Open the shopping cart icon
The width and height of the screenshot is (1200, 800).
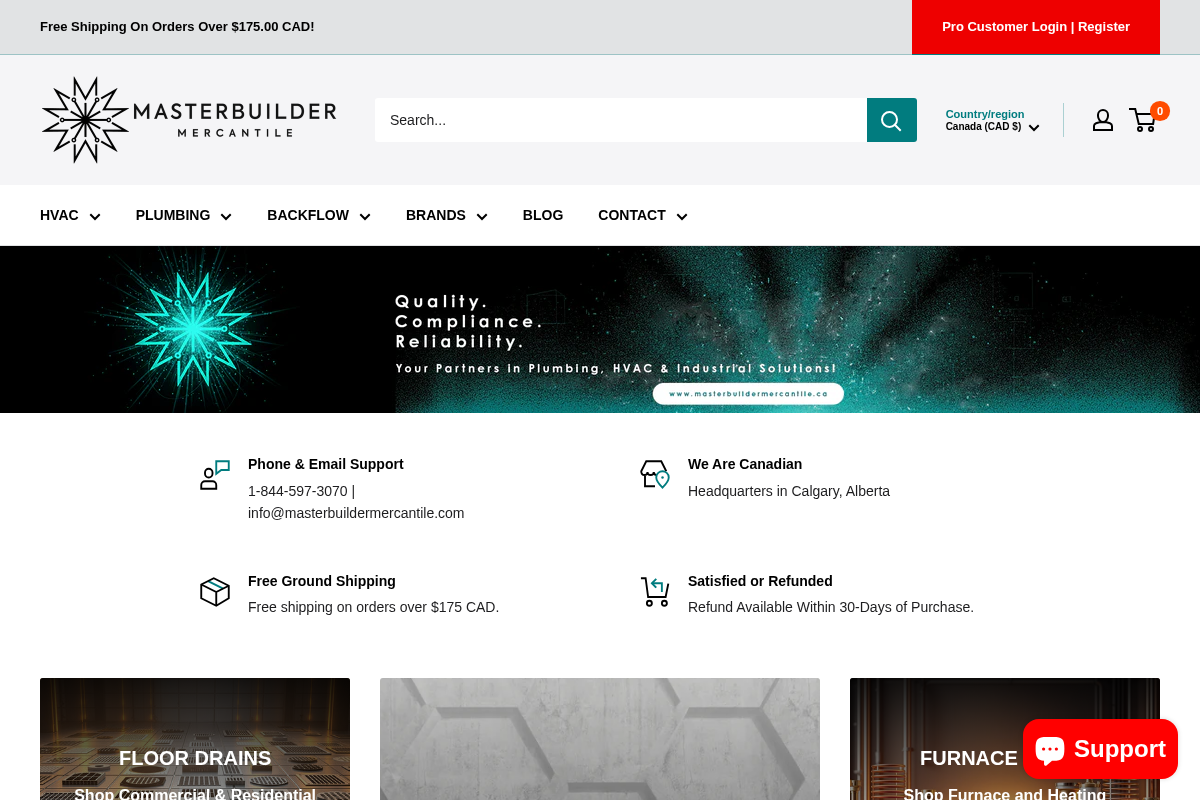click(x=1143, y=120)
